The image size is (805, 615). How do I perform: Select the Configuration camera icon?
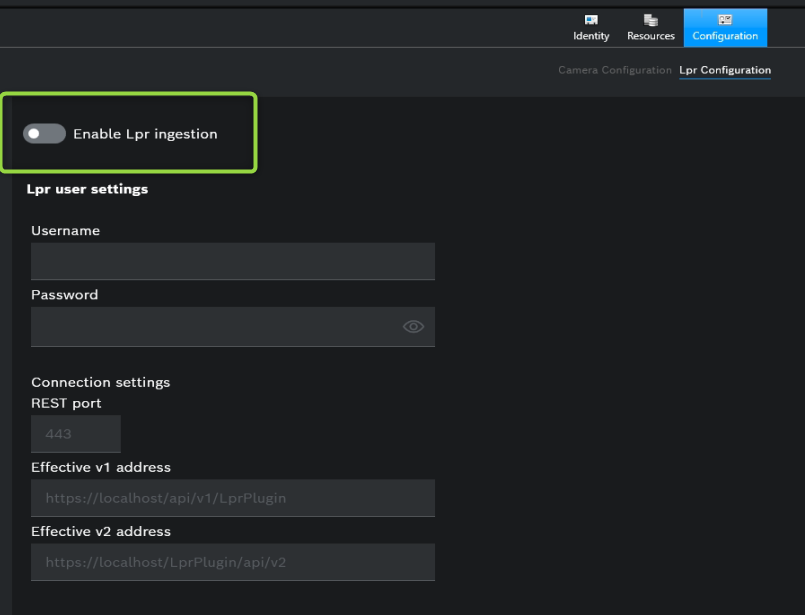724,21
